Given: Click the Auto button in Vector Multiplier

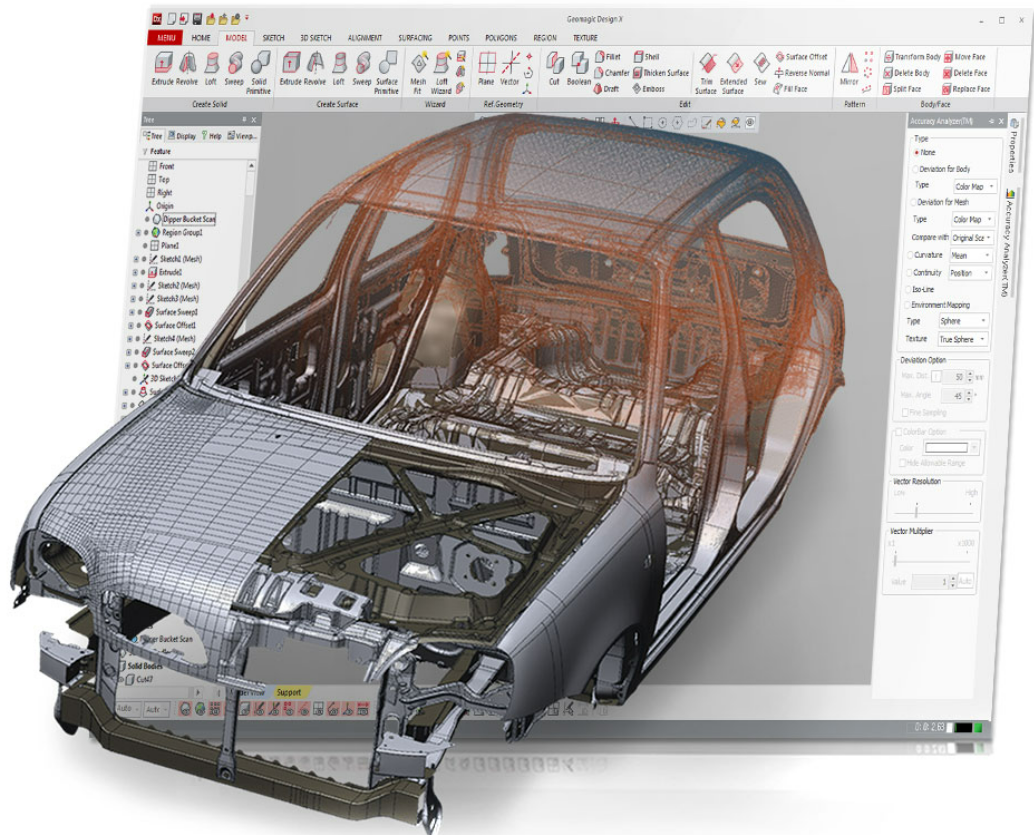Looking at the screenshot, I should [x=965, y=582].
